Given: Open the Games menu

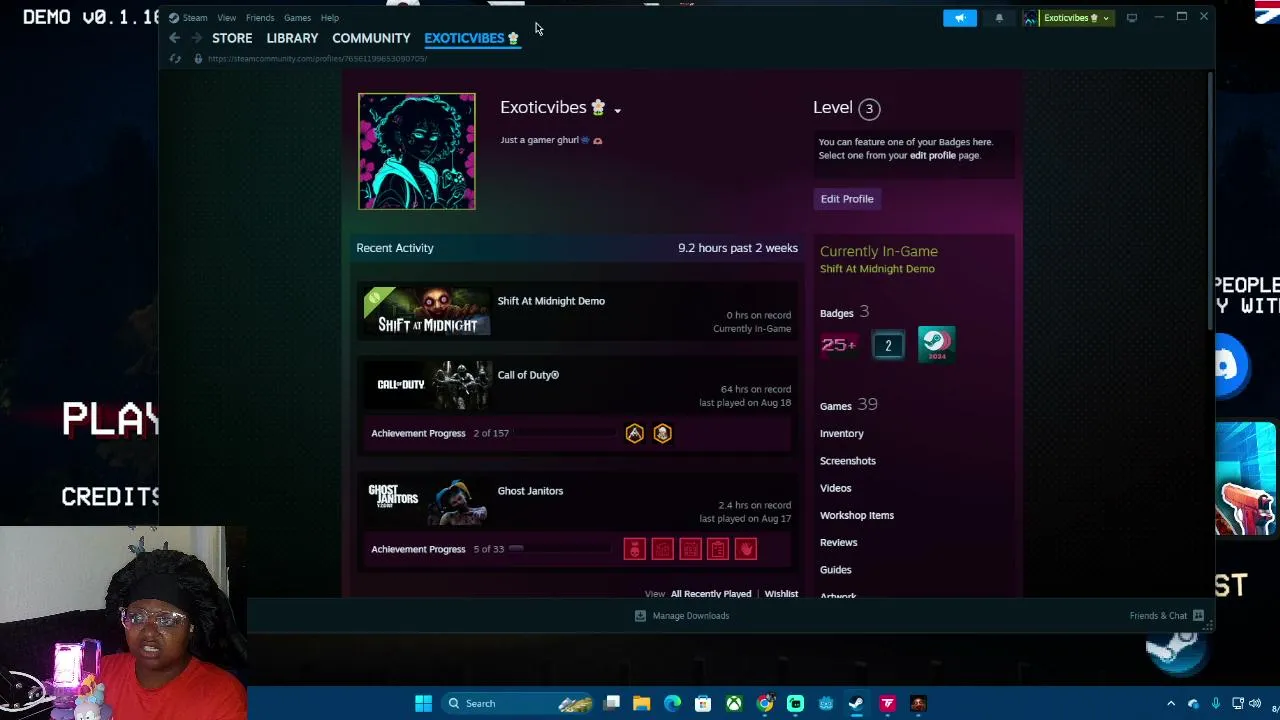Looking at the screenshot, I should point(297,18).
